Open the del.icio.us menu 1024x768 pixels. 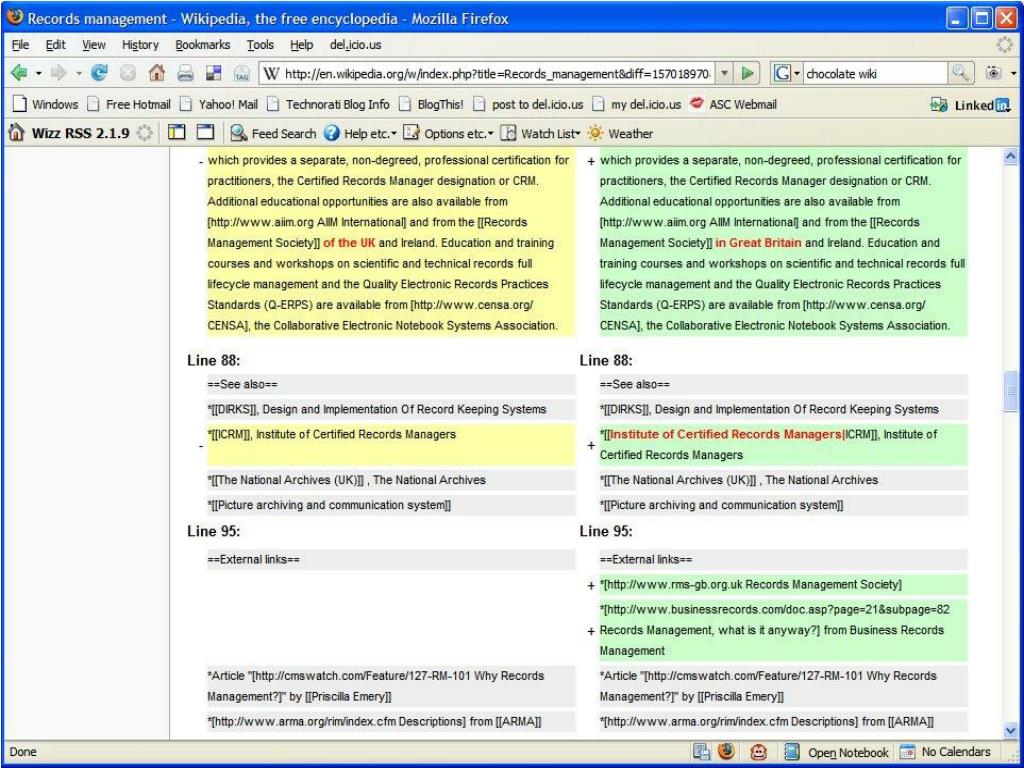355,44
